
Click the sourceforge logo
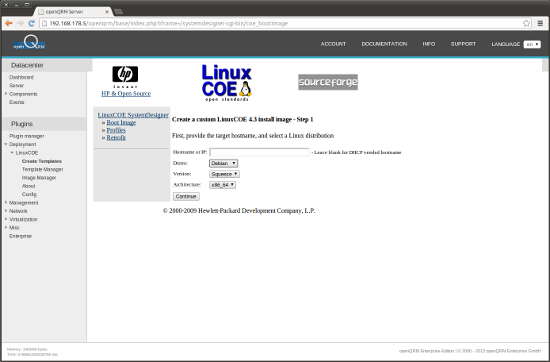(x=328, y=82)
